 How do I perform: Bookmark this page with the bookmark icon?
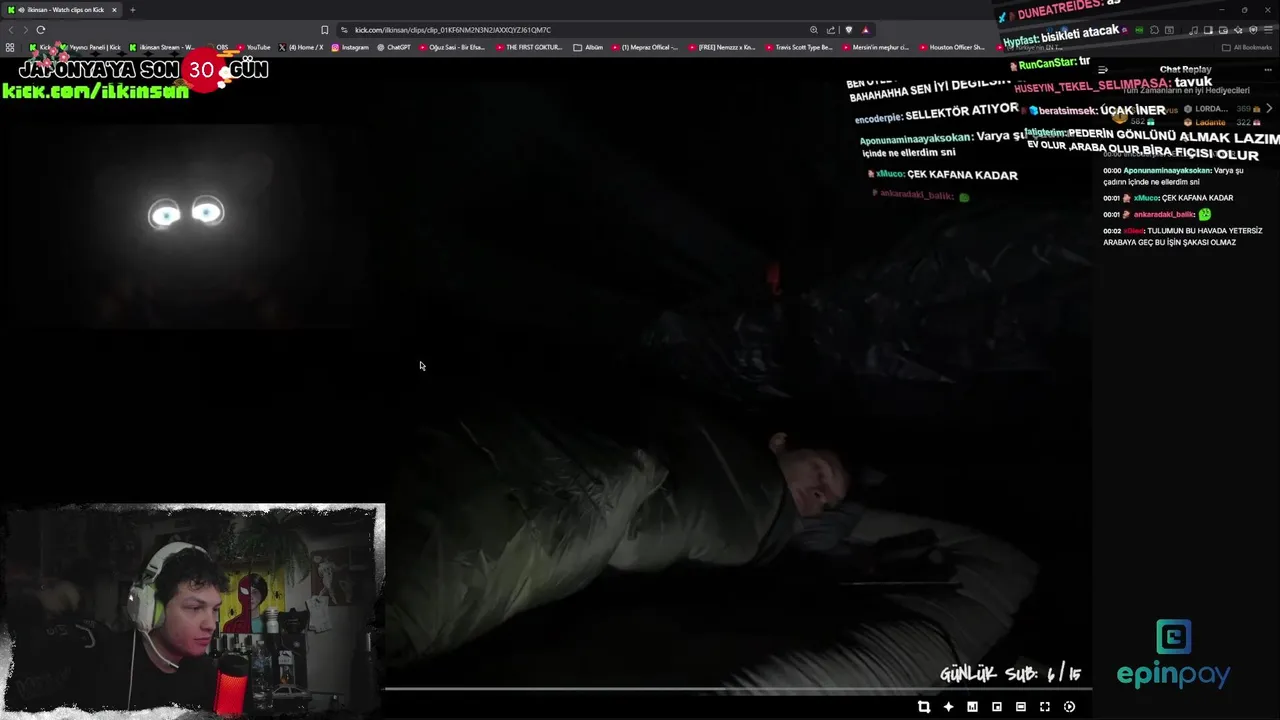pos(324,30)
